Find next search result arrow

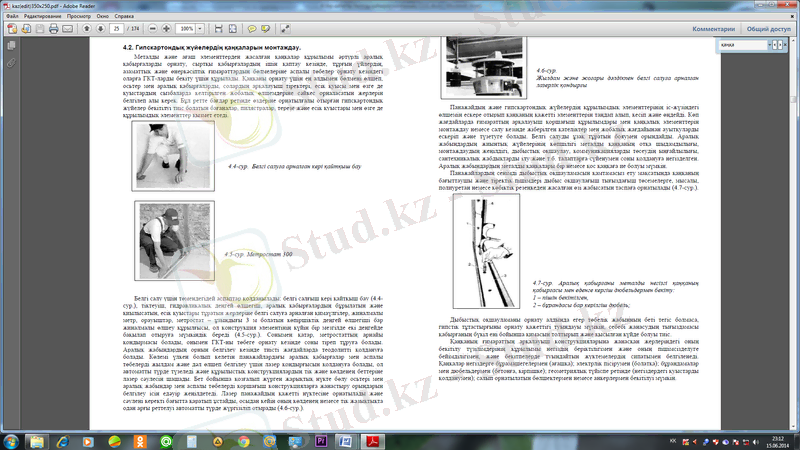coord(780,45)
